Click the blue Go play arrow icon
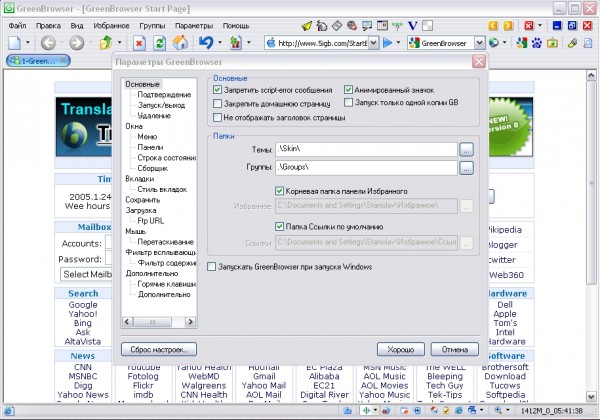Image resolution: width=600 pixels, height=420 pixels. point(387,42)
